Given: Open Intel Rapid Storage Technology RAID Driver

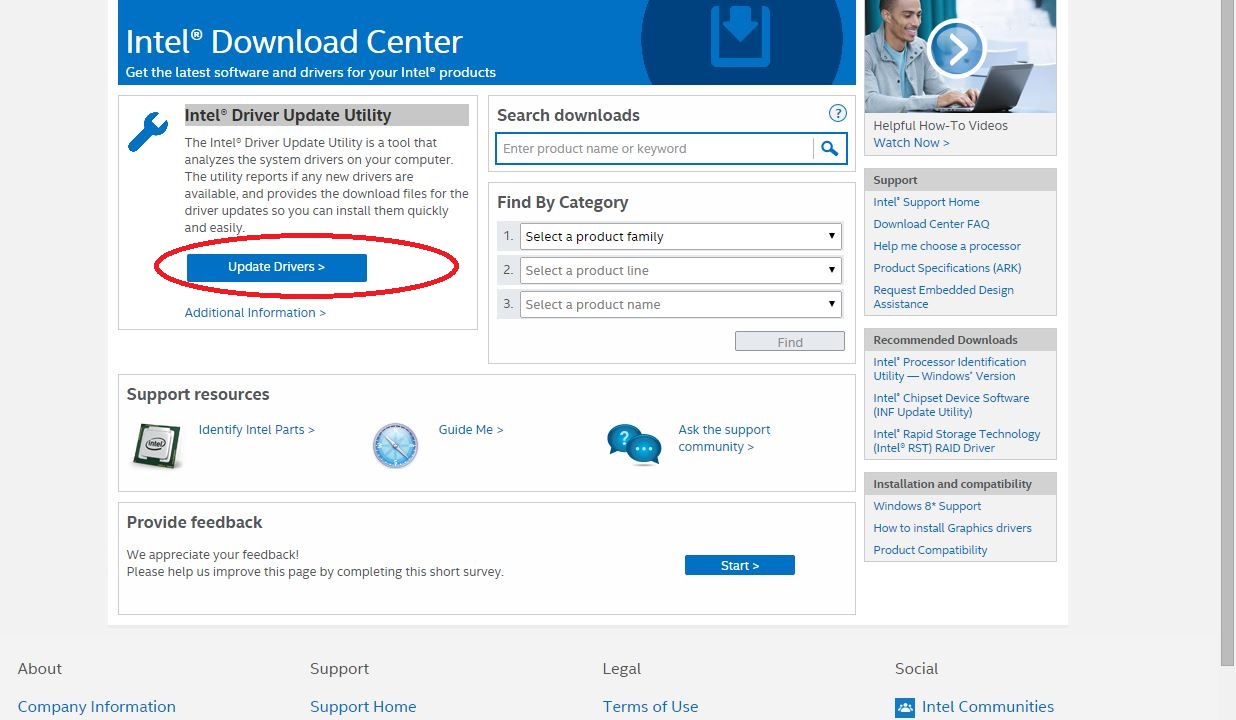Looking at the screenshot, I should 957,441.
